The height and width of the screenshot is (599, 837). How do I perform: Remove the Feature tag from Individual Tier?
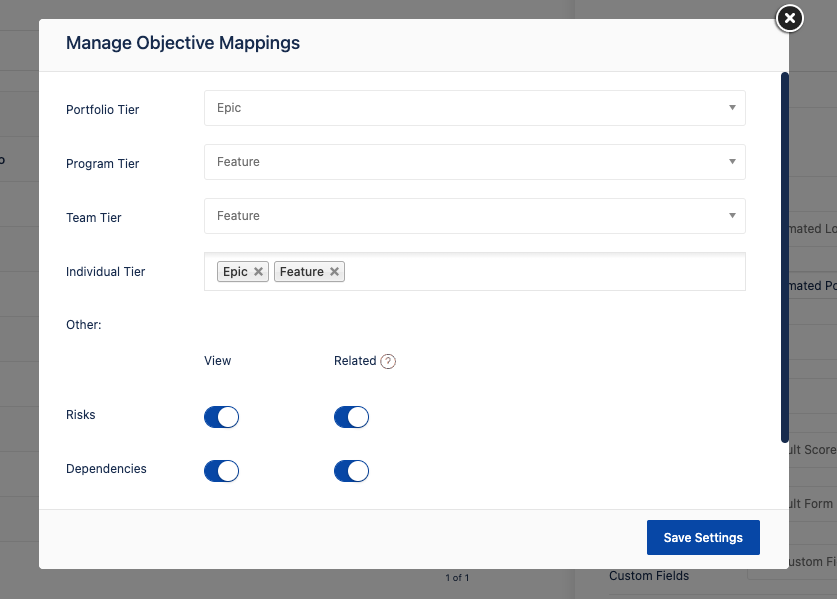[334, 272]
